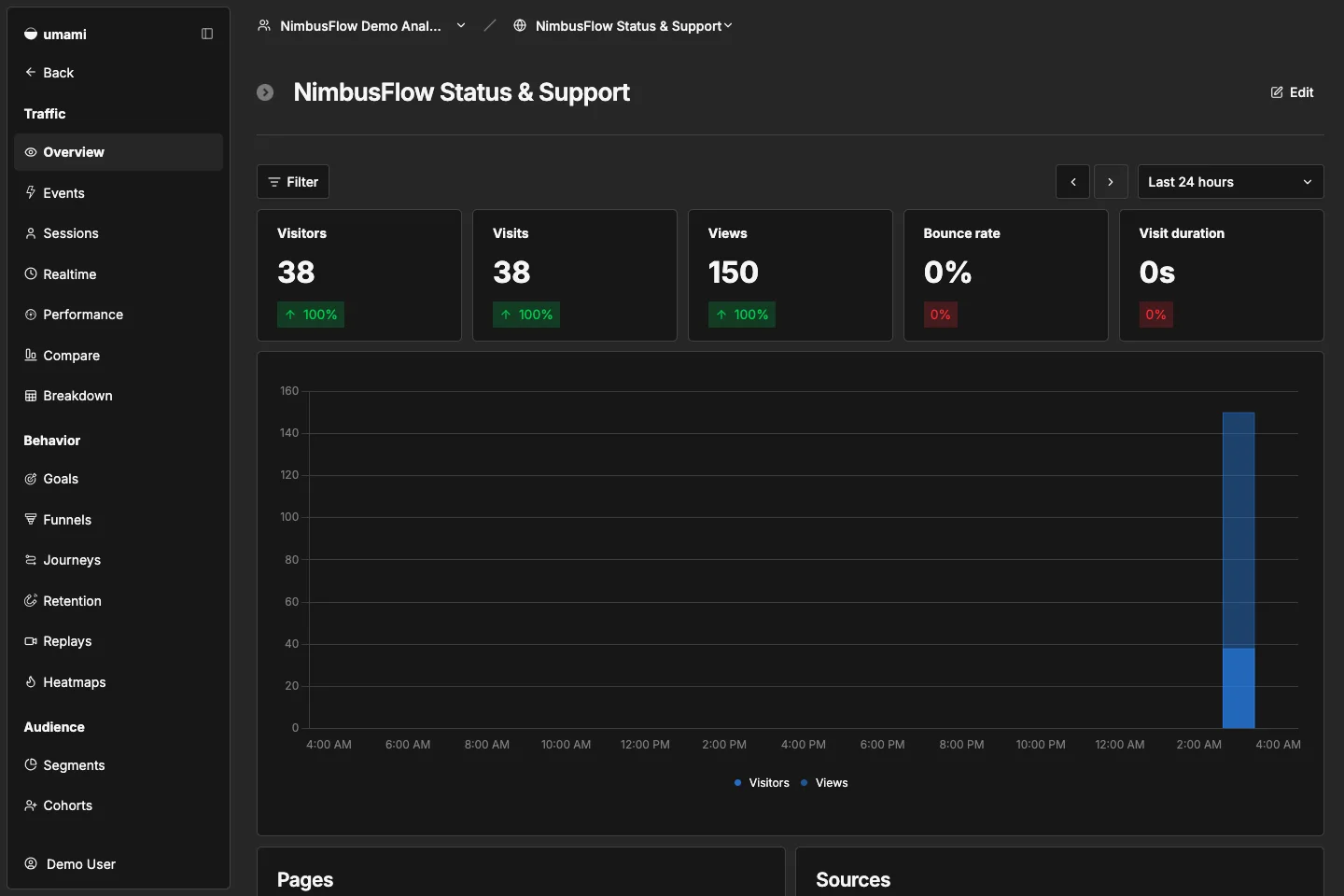Click the round icon beside page title
The width and height of the screenshot is (1344, 896).
[x=265, y=92]
